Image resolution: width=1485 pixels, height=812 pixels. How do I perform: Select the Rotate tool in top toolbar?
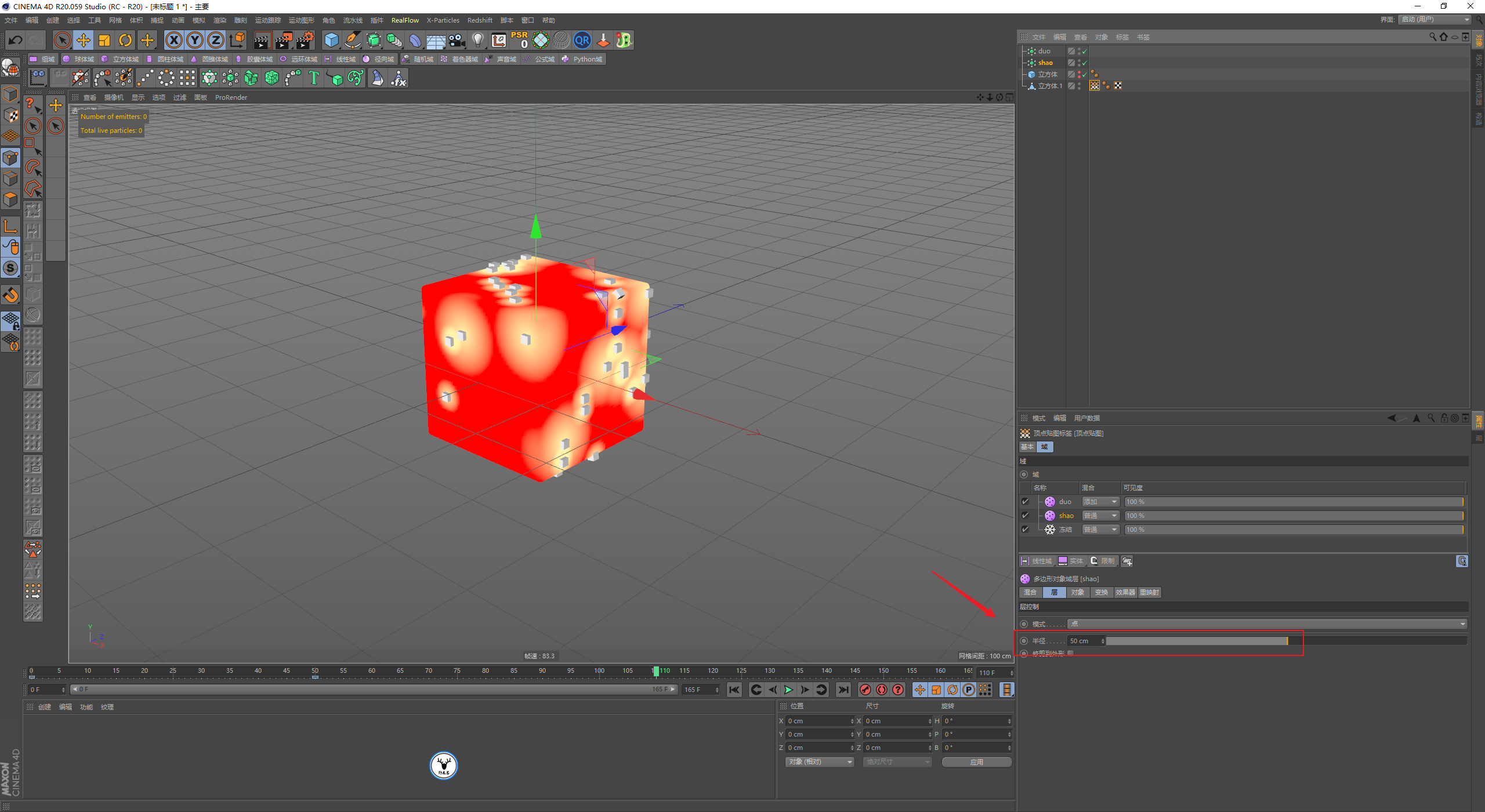point(125,40)
